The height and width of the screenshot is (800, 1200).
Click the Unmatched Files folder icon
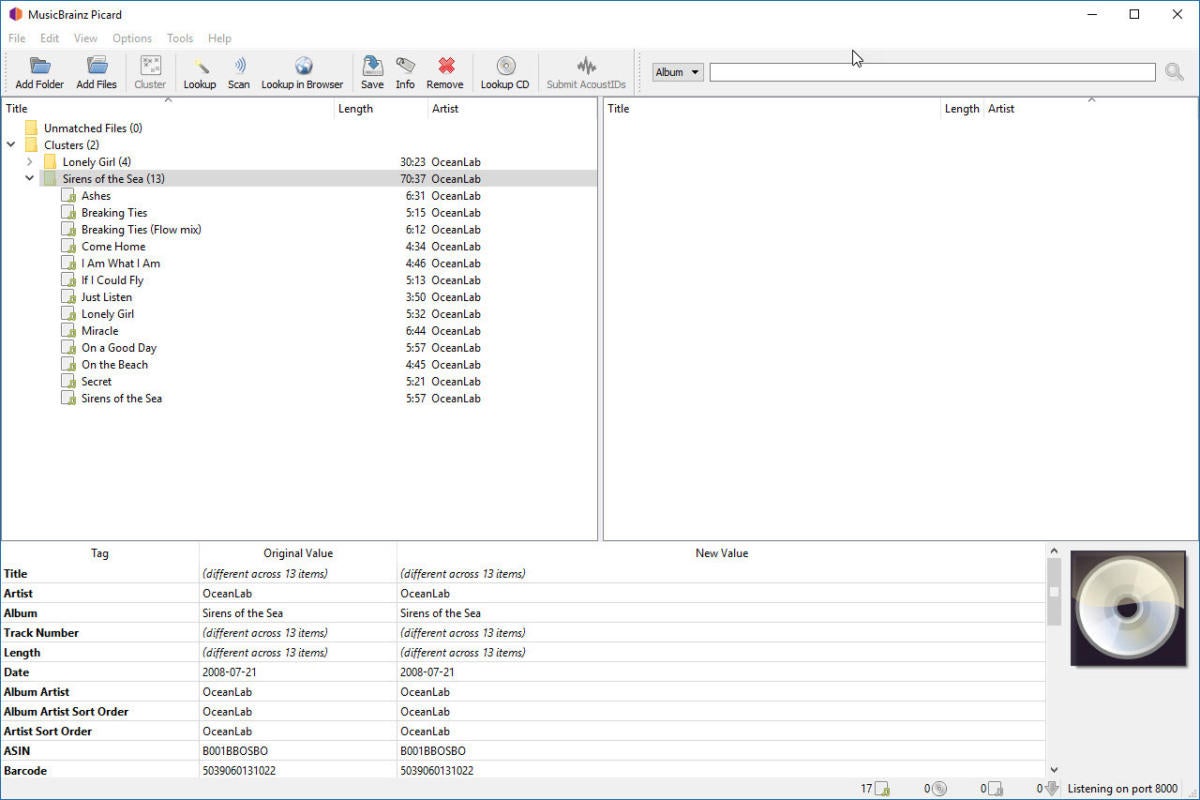(31, 128)
